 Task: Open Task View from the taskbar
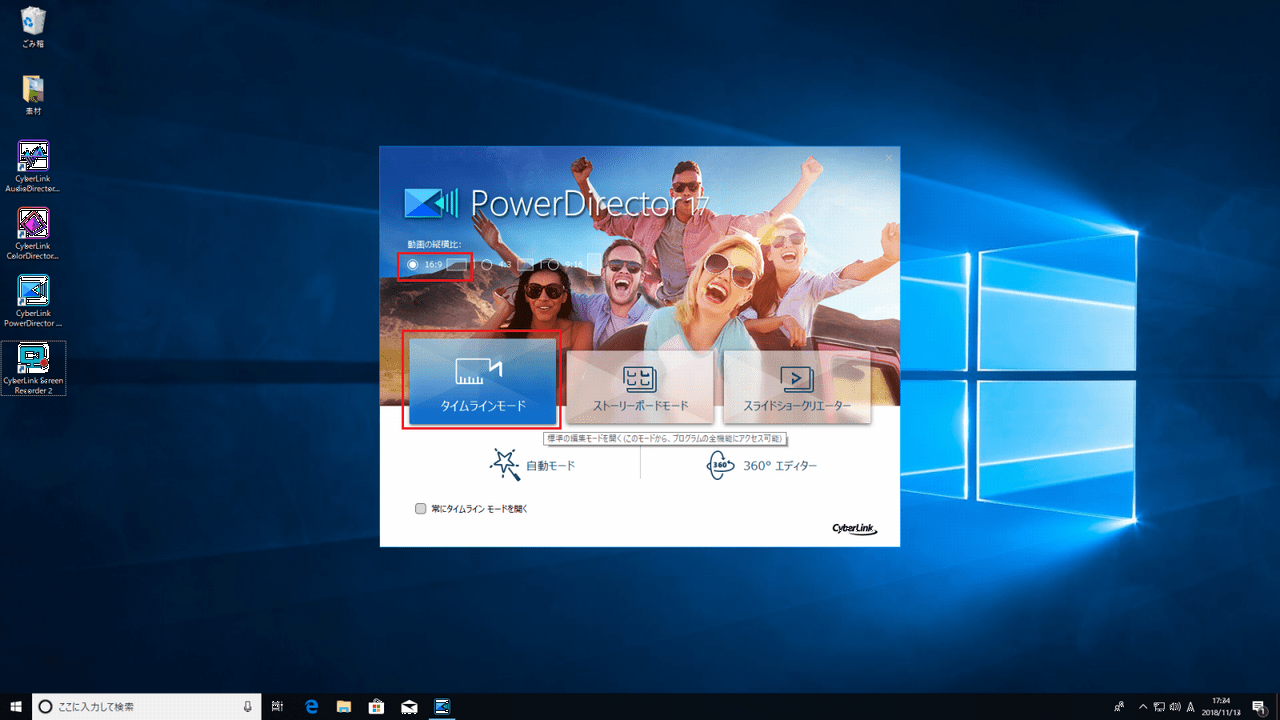click(x=277, y=706)
